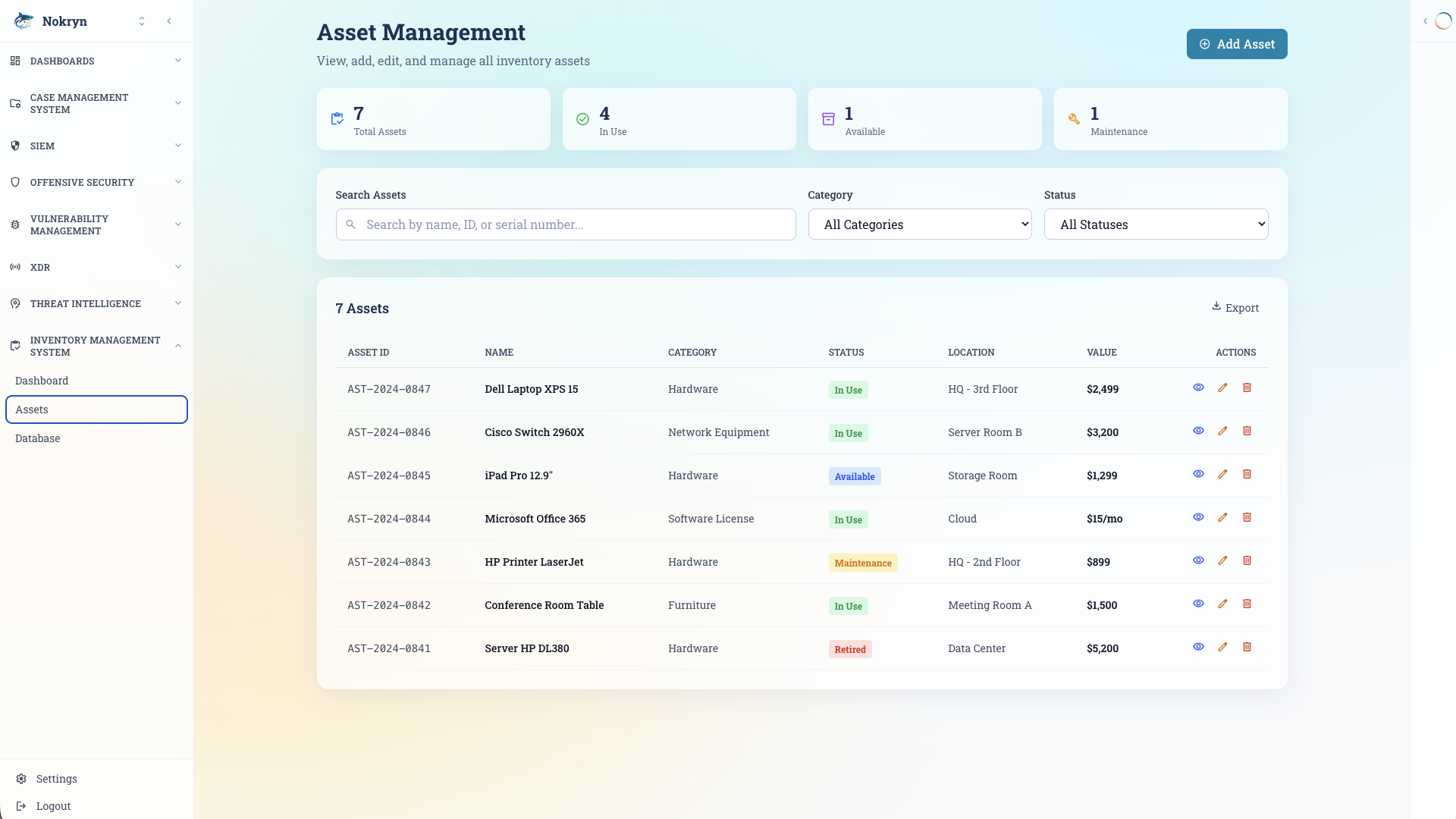Select the XDR signal icon in sidebar
1456x819 pixels.
click(15, 267)
